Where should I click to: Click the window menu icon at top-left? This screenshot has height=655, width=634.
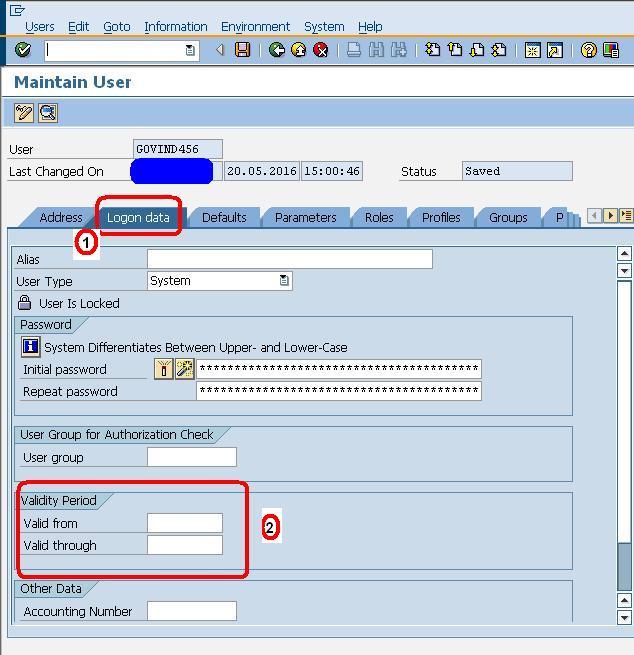click(17, 10)
